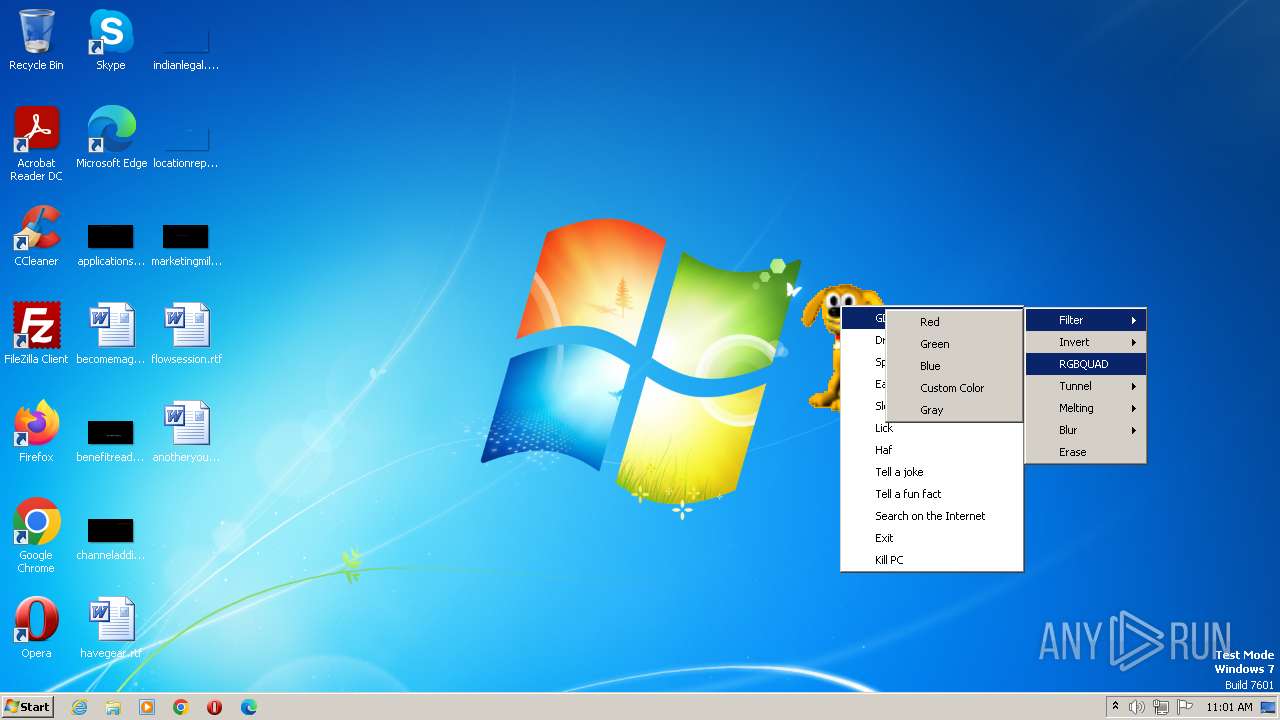Select the havegear.rtf document icon
Image resolution: width=1280 pixels, height=720 pixels.
click(x=110, y=628)
